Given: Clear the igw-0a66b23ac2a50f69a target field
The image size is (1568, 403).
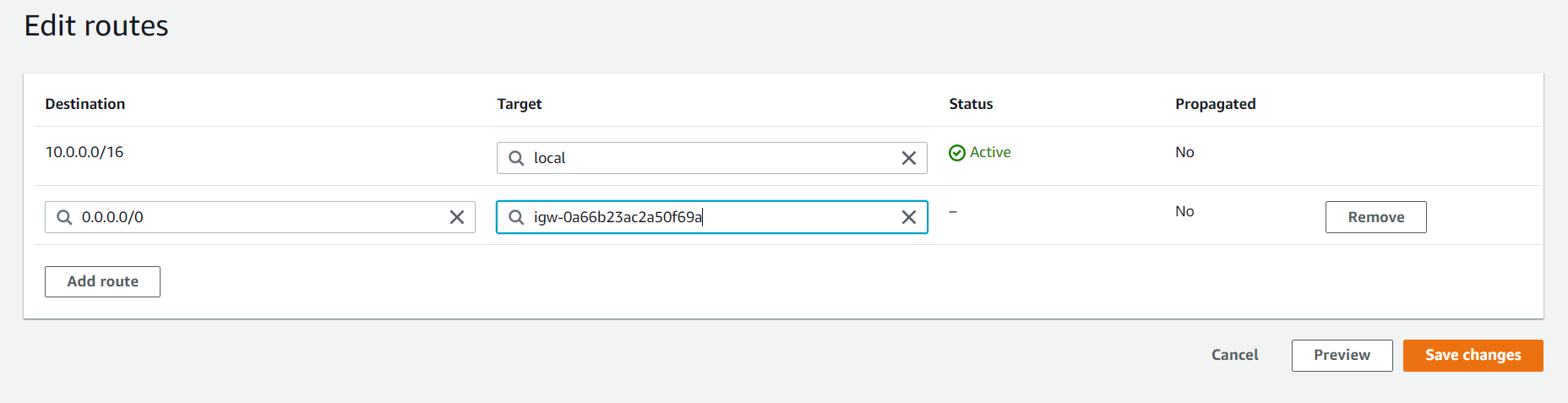Looking at the screenshot, I should click(x=909, y=217).
